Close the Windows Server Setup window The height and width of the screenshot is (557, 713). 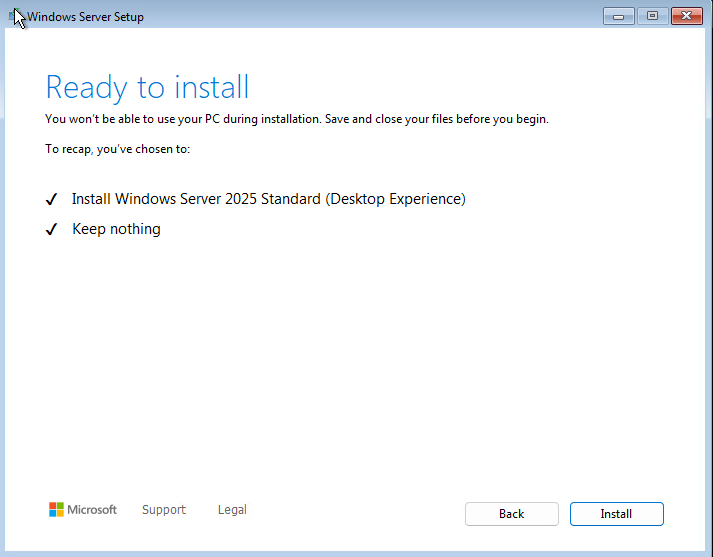[x=687, y=16]
